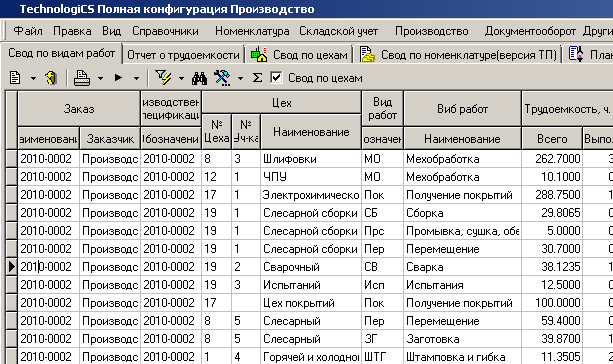The height and width of the screenshot is (364, 613).
Task: Click the factory icon on Свод по цехам tab
Action: pos(259,55)
